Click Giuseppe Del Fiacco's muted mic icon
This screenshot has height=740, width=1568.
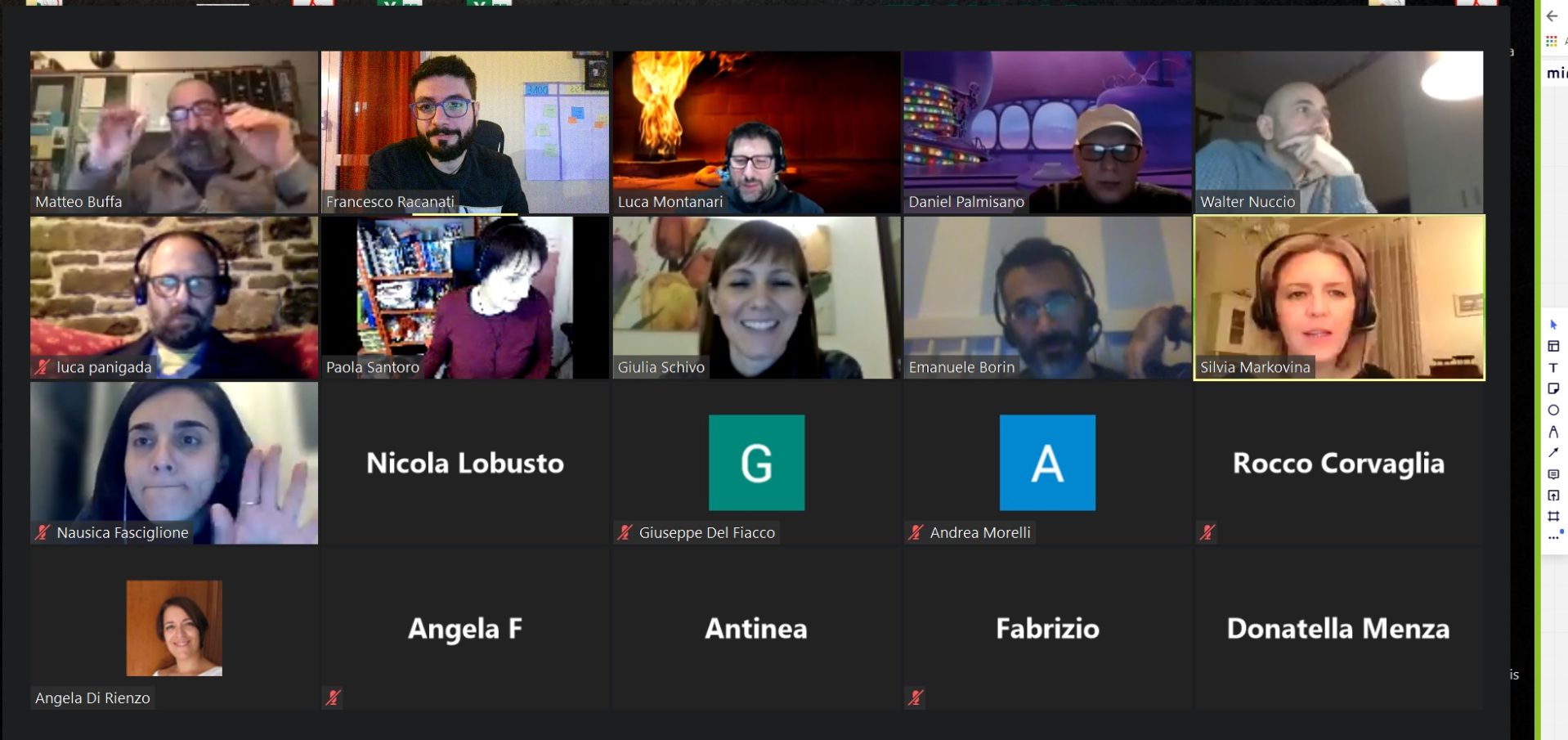625,533
